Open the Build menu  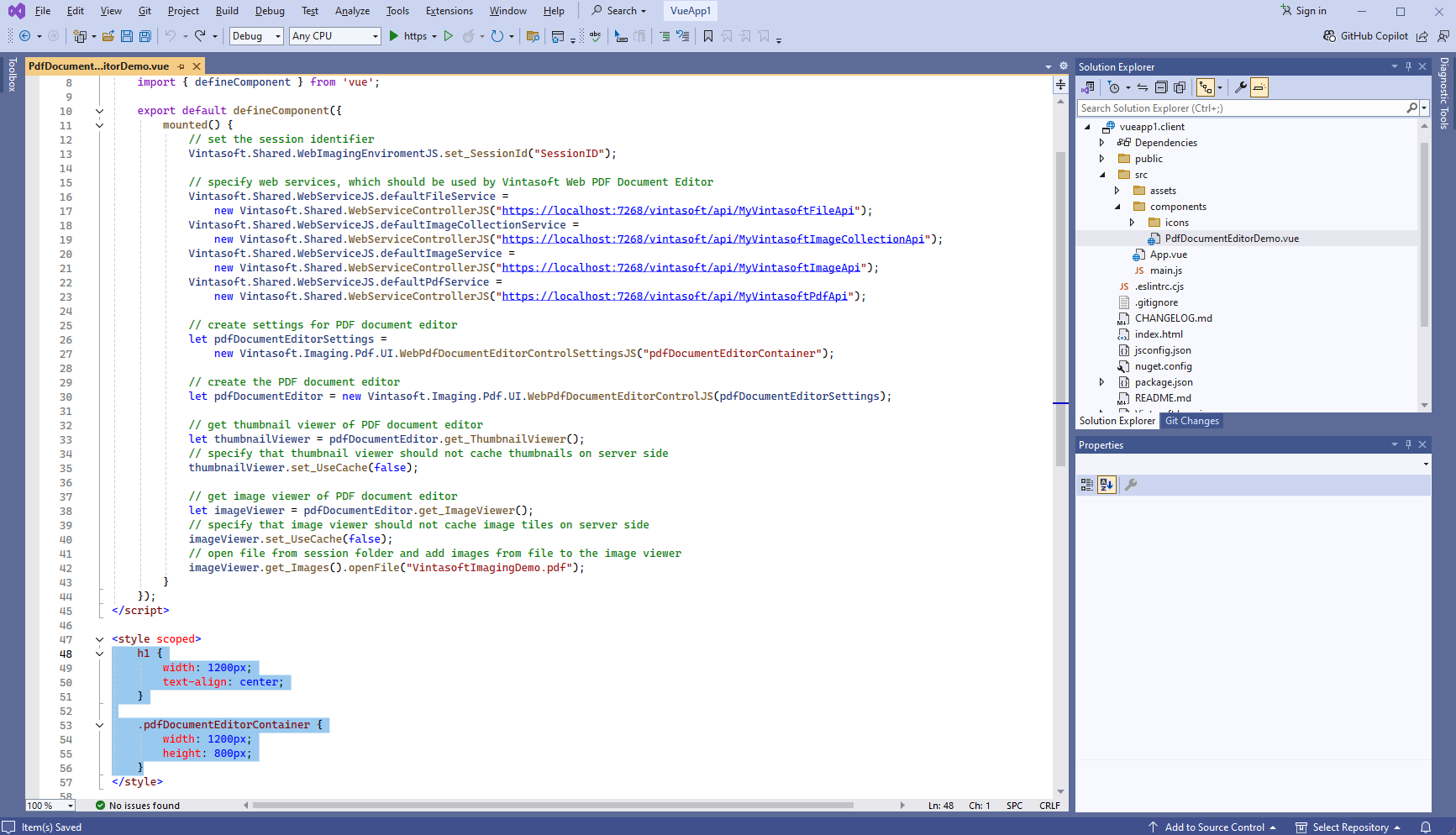click(227, 11)
